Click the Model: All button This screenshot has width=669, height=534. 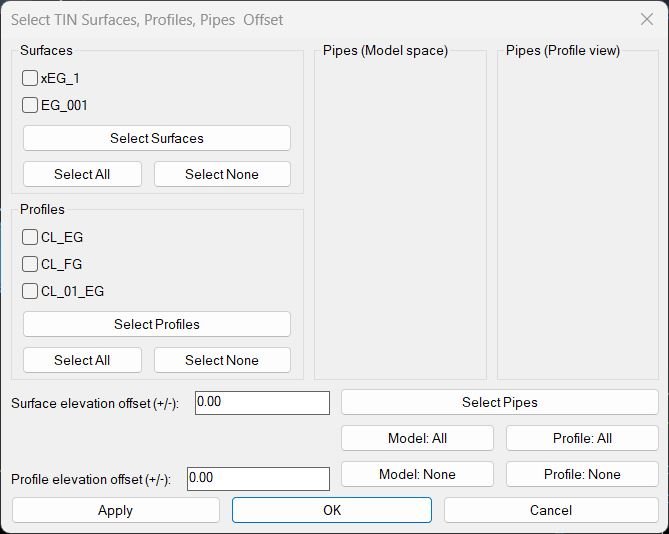417,438
